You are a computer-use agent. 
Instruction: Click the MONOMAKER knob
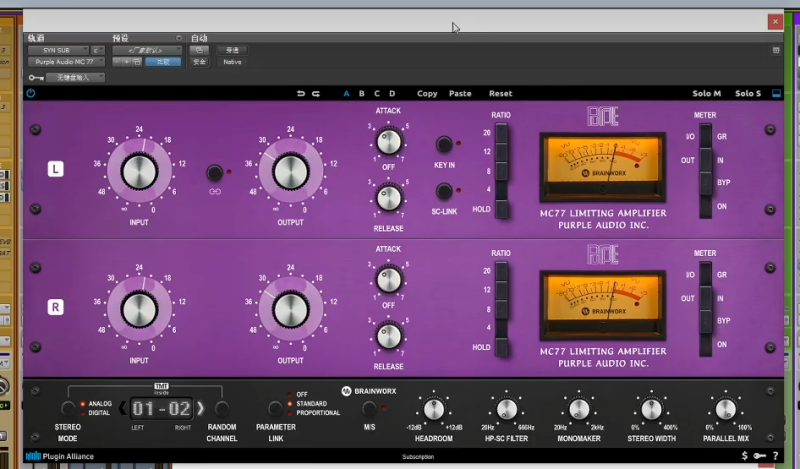coord(579,409)
